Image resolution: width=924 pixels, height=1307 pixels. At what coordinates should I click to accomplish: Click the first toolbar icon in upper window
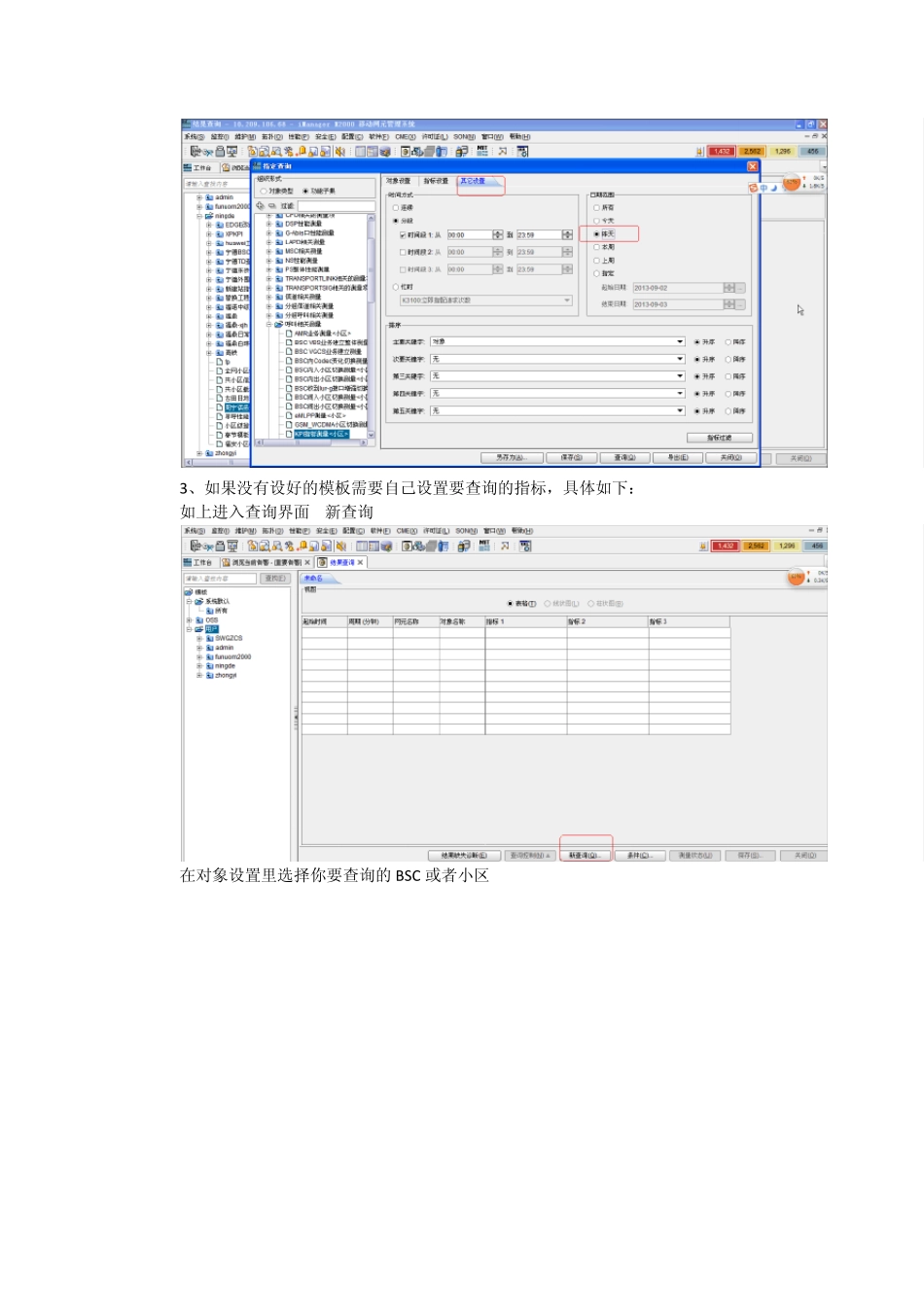[x=195, y=152]
